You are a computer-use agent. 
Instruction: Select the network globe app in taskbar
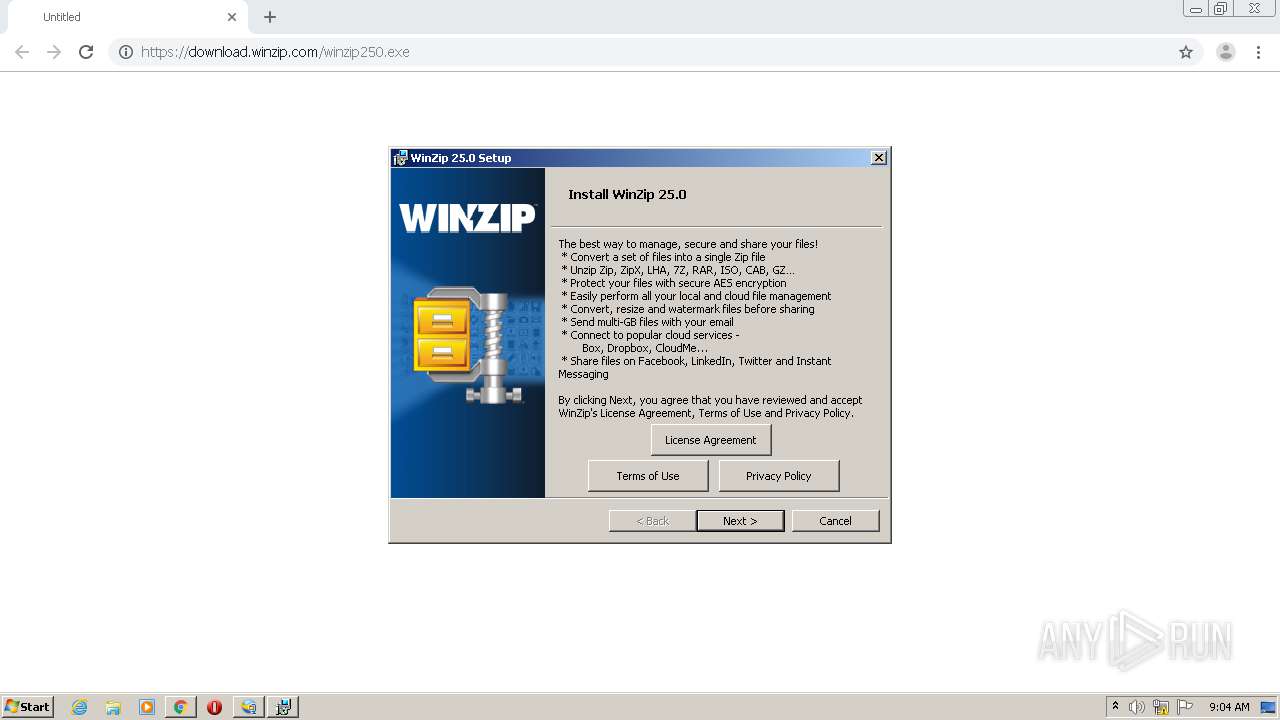pos(248,707)
